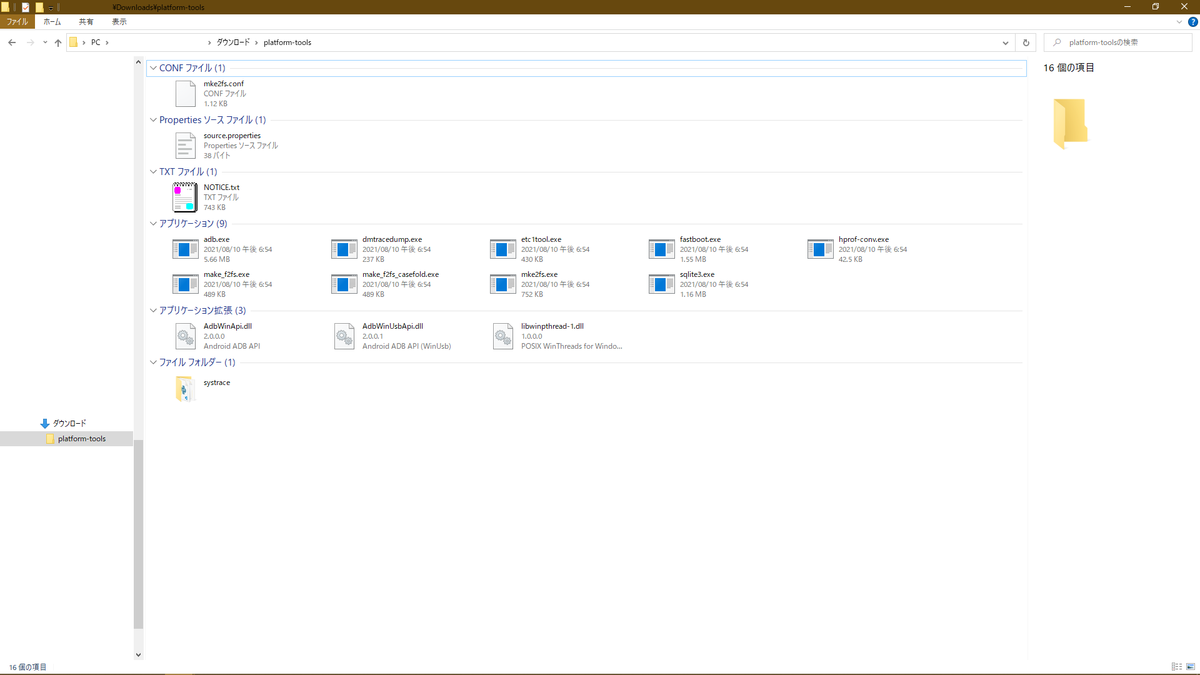The height and width of the screenshot is (675, 1200).
Task: Click the navigation pane scroll up arrow
Action: click(138, 62)
